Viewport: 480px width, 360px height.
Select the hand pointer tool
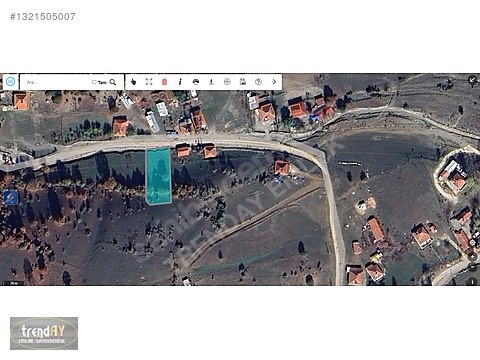pyautogui.click(x=133, y=82)
